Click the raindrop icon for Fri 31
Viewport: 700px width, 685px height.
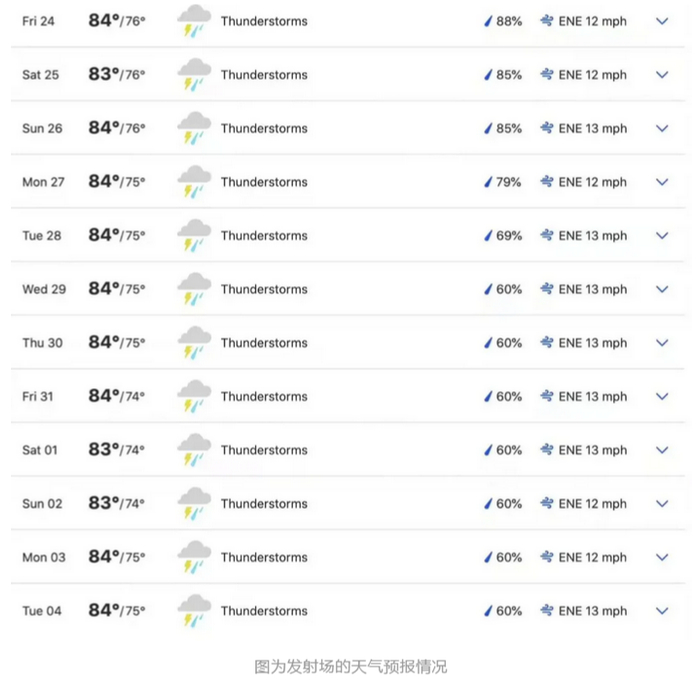coord(488,397)
